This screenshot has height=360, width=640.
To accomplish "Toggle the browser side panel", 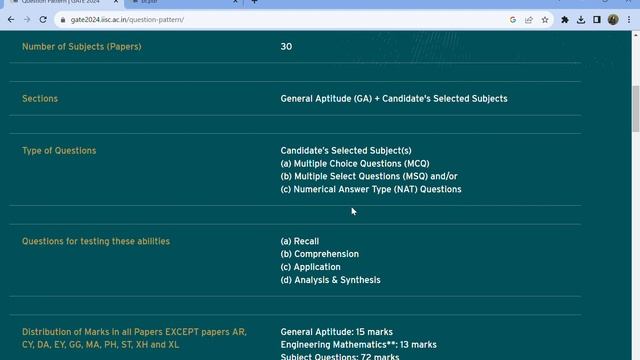I will pos(597,20).
